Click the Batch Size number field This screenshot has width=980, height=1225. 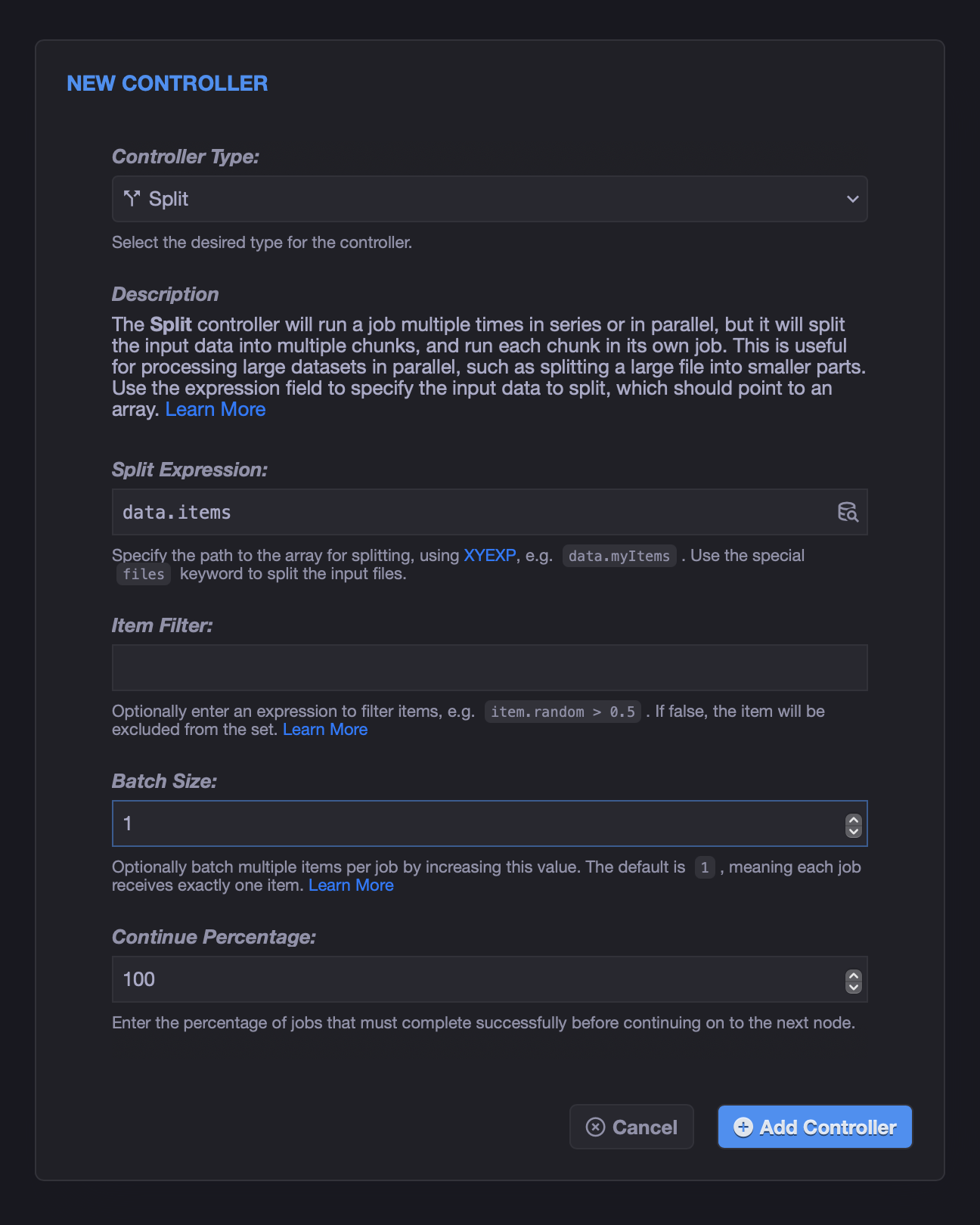click(489, 823)
